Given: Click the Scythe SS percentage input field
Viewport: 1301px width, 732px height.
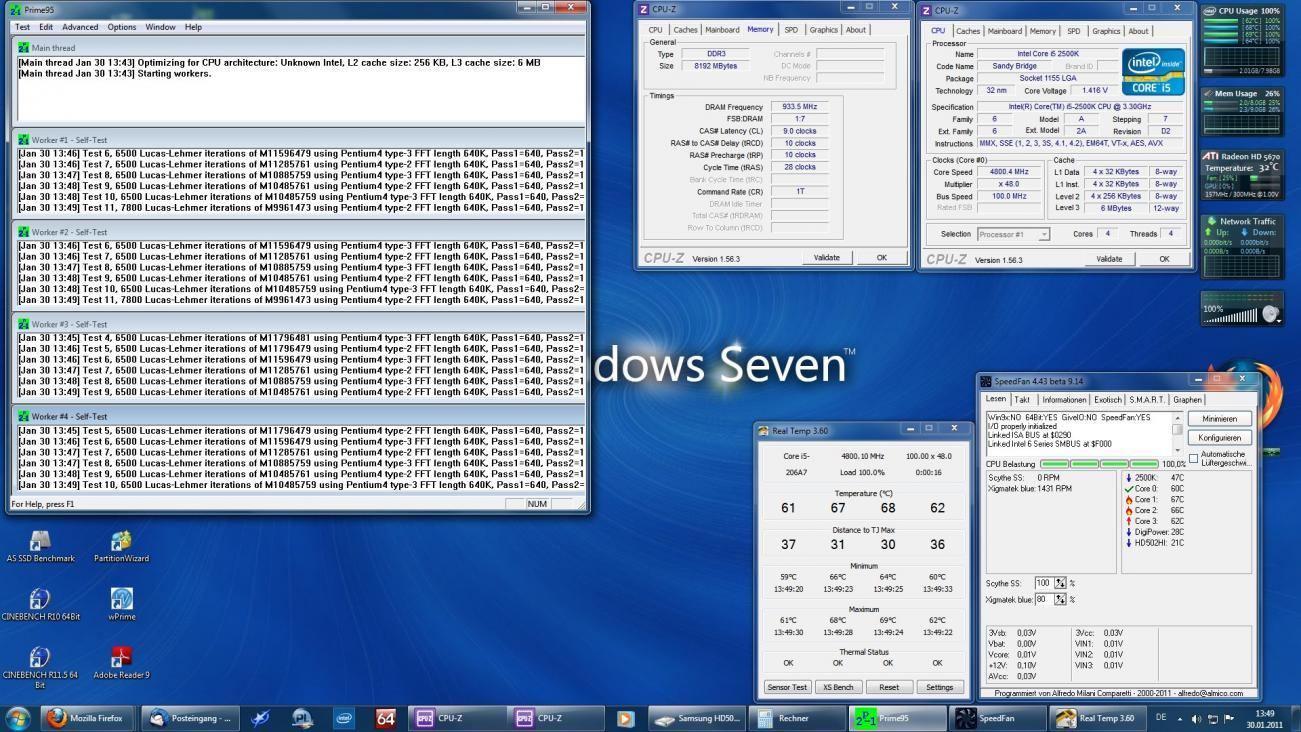Looking at the screenshot, I should point(1044,583).
